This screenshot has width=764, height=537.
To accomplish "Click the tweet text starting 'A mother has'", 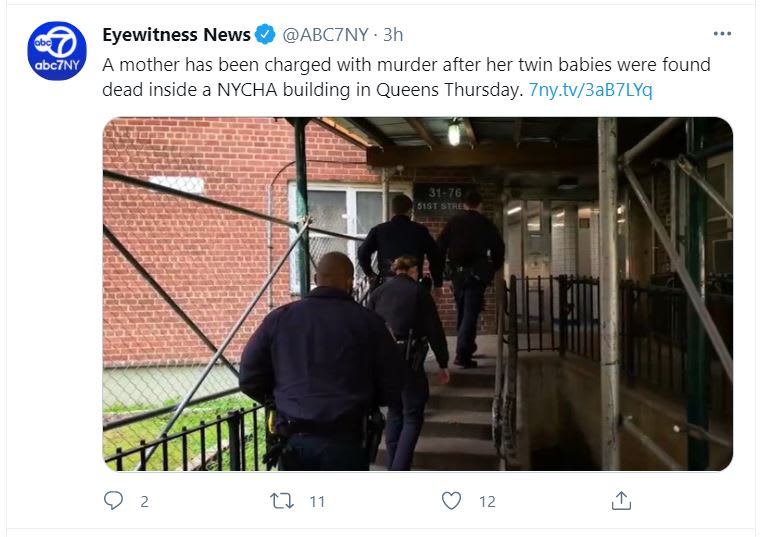I will (x=406, y=77).
